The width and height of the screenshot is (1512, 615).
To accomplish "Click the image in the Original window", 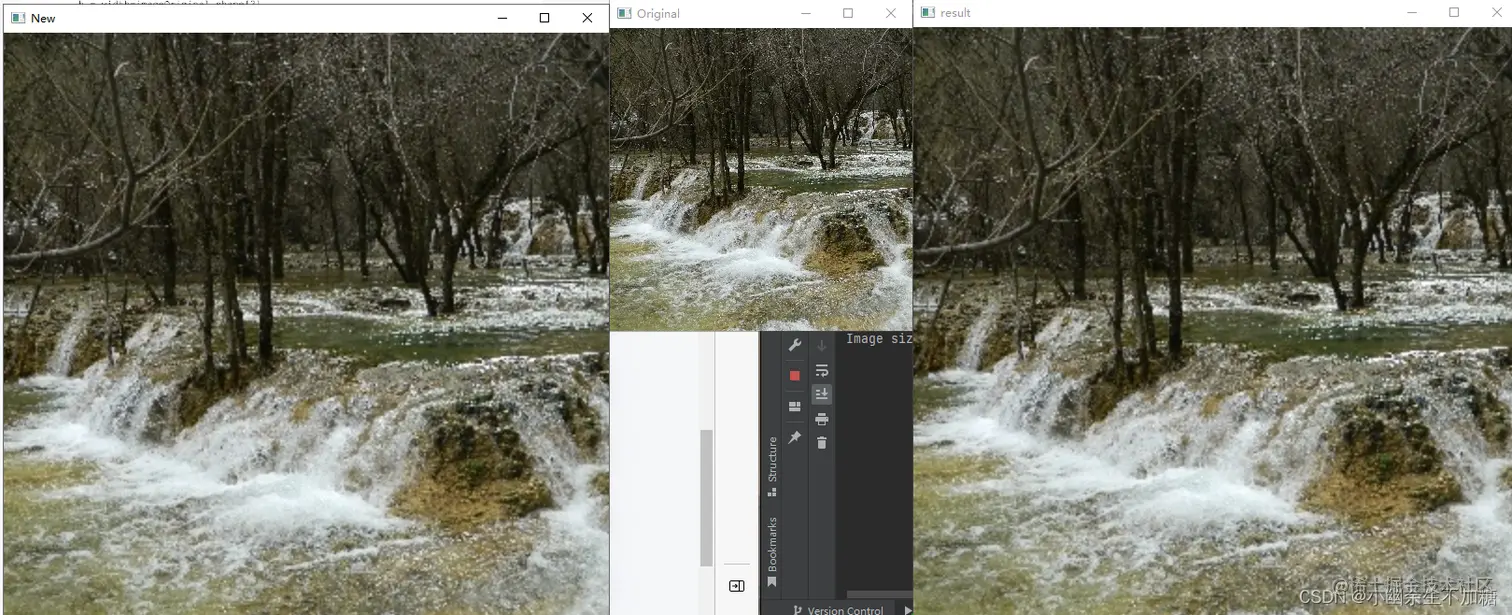I will (x=761, y=179).
